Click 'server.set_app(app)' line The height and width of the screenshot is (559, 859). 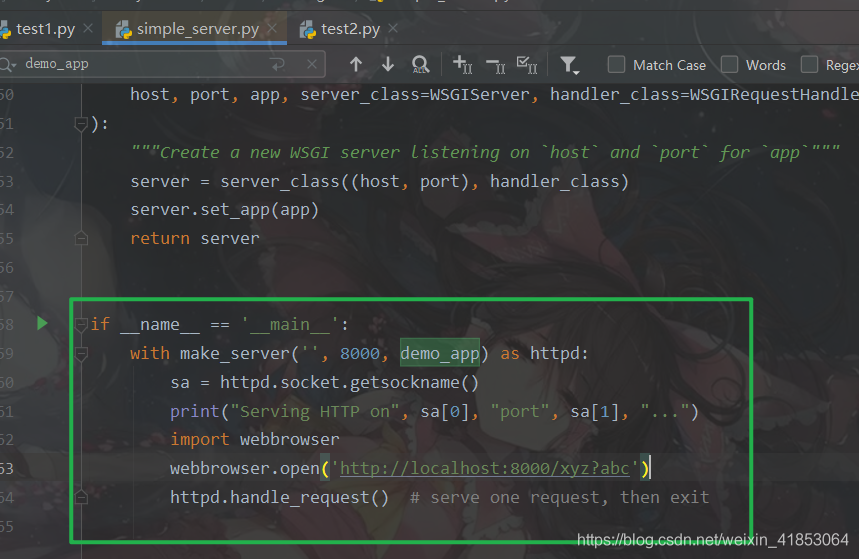[225, 210]
